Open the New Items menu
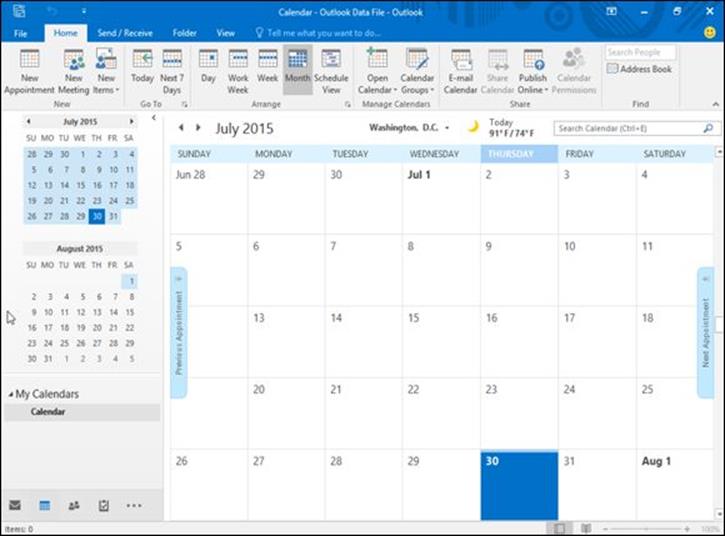This screenshot has width=725, height=536. (106, 71)
